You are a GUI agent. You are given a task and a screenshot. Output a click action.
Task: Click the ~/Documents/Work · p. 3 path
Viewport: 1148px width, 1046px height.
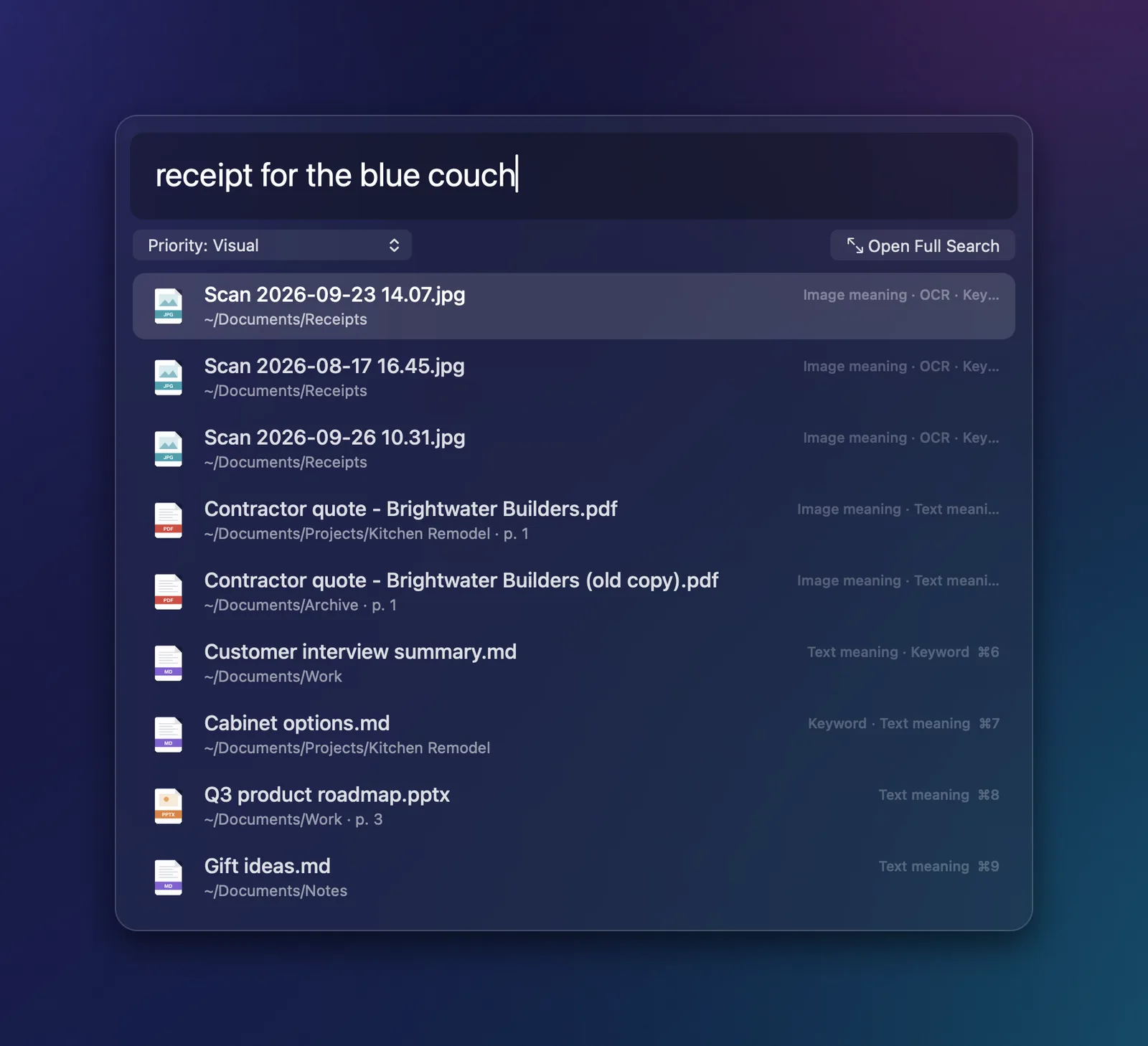coord(293,819)
